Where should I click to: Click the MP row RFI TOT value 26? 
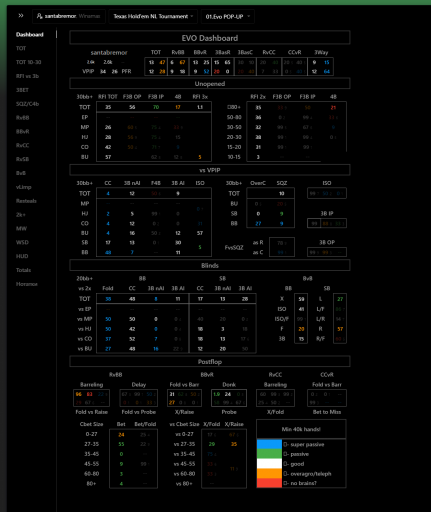pyautogui.click(x=108, y=127)
